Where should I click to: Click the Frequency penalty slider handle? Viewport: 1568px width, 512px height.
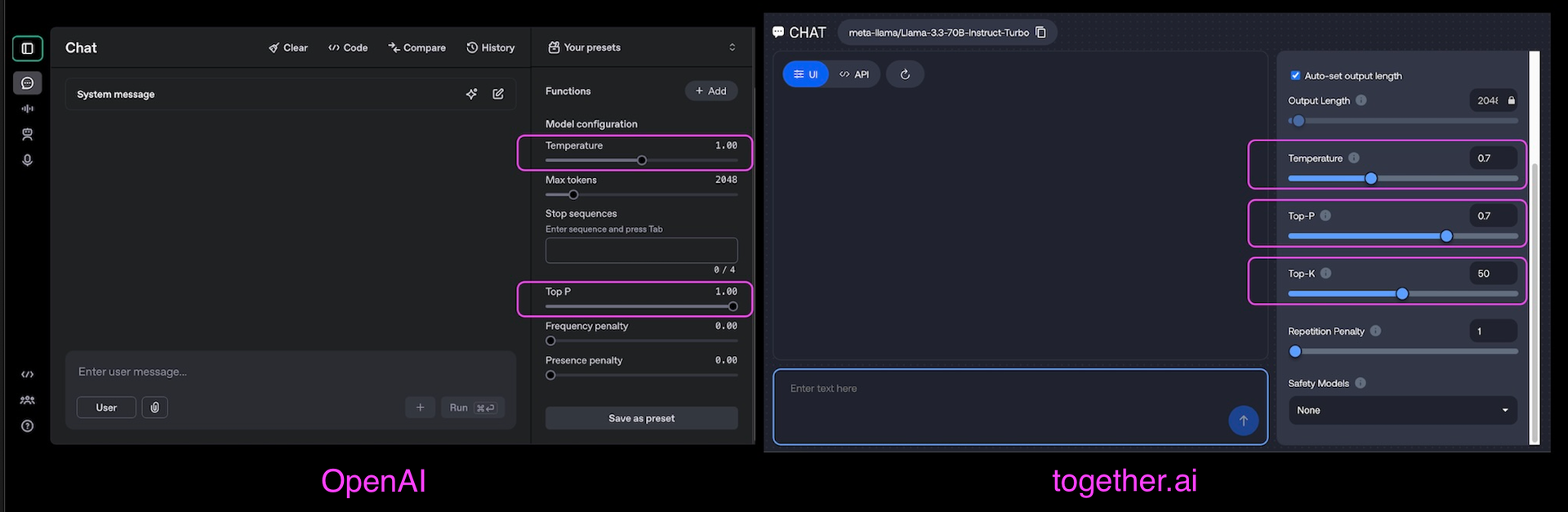(550, 341)
